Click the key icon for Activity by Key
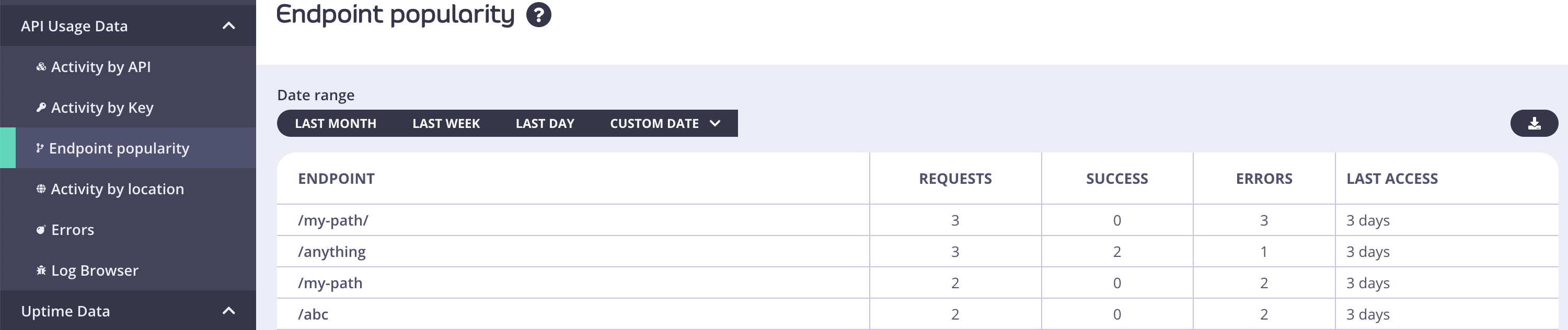The height and width of the screenshot is (330, 1568). pyautogui.click(x=41, y=108)
